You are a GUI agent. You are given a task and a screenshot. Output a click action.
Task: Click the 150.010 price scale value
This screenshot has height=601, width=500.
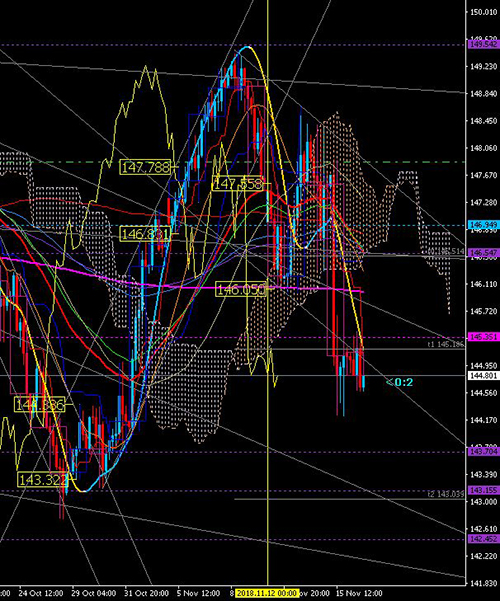pos(484,12)
